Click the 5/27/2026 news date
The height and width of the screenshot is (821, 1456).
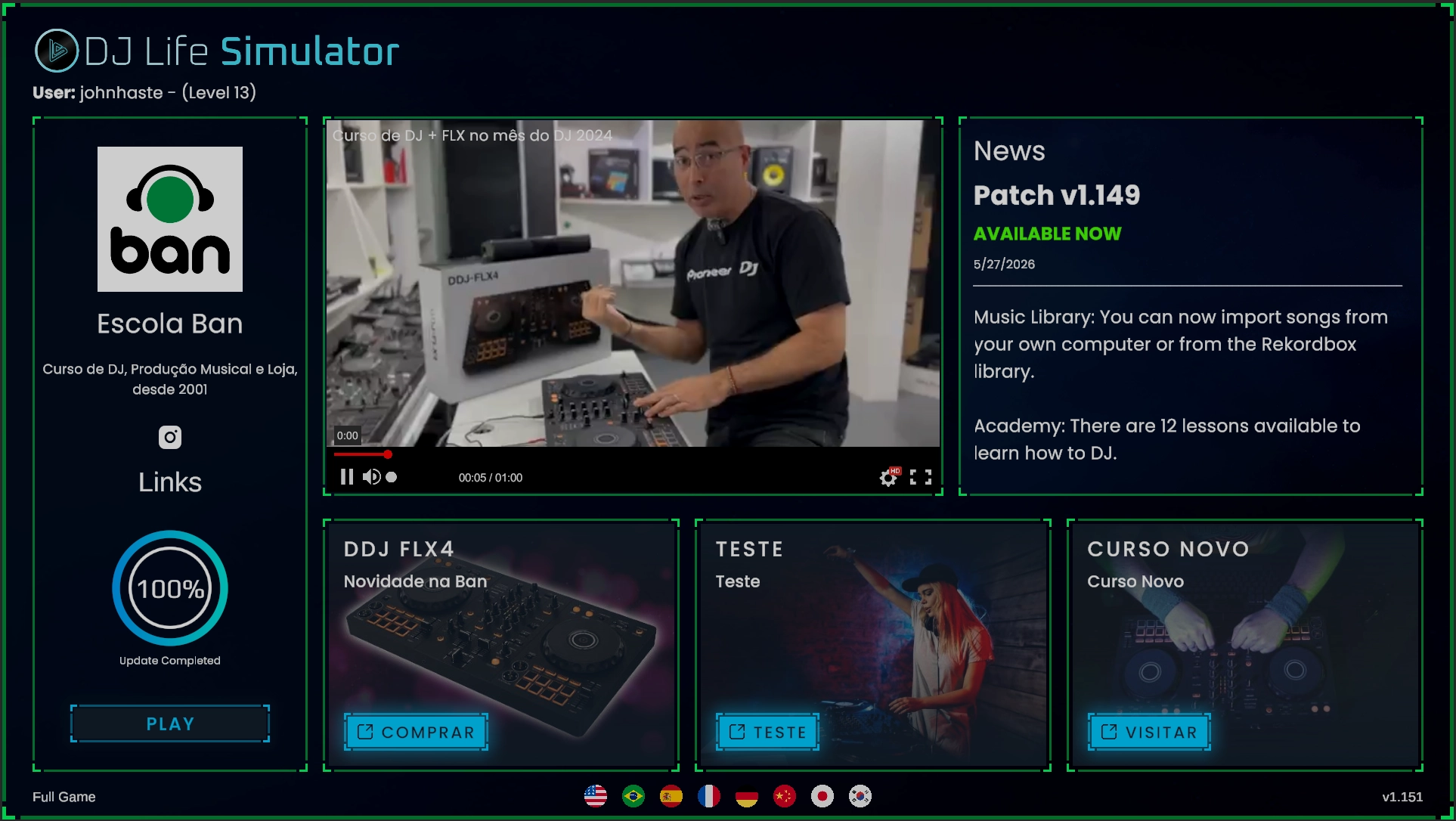(1005, 264)
